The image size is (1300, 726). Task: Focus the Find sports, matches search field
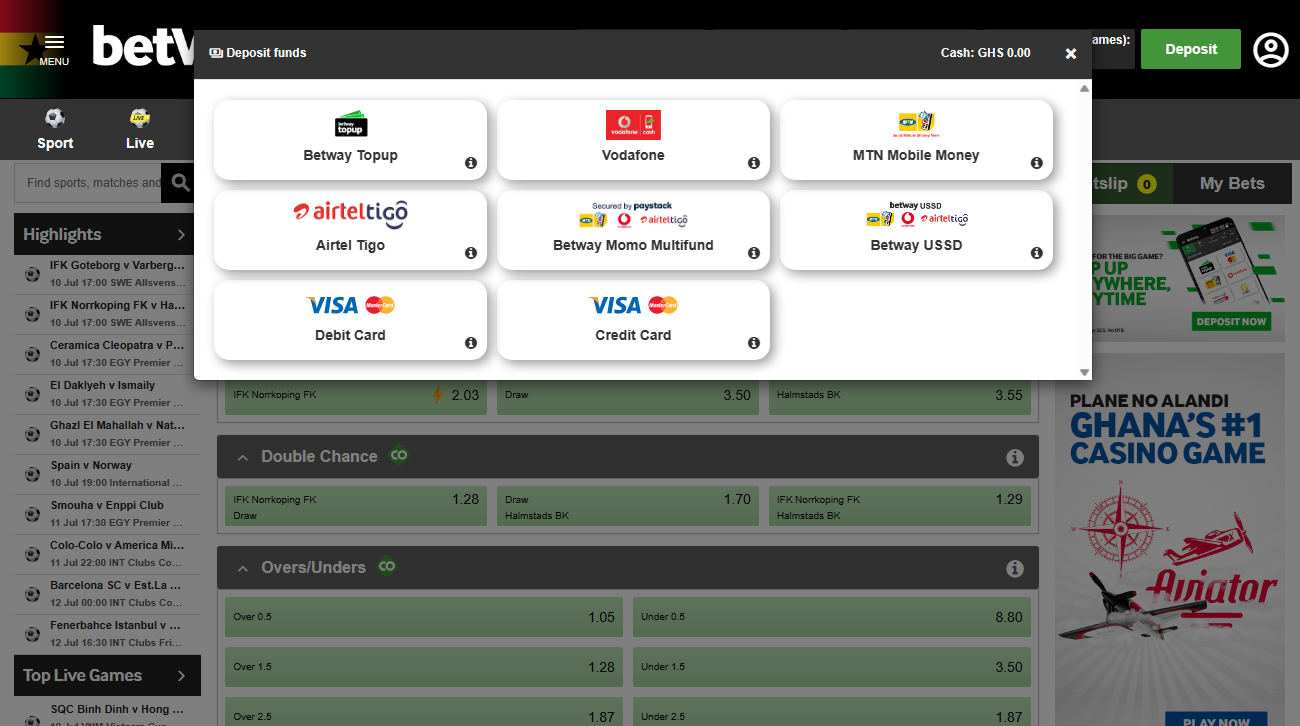(88, 183)
